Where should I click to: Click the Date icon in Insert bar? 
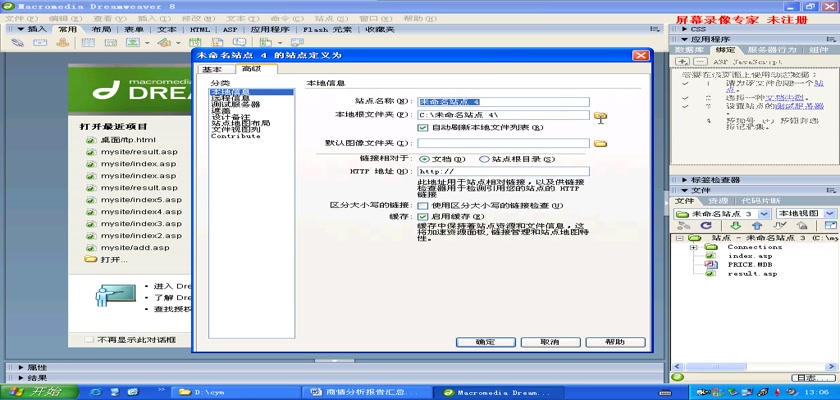click(195, 42)
